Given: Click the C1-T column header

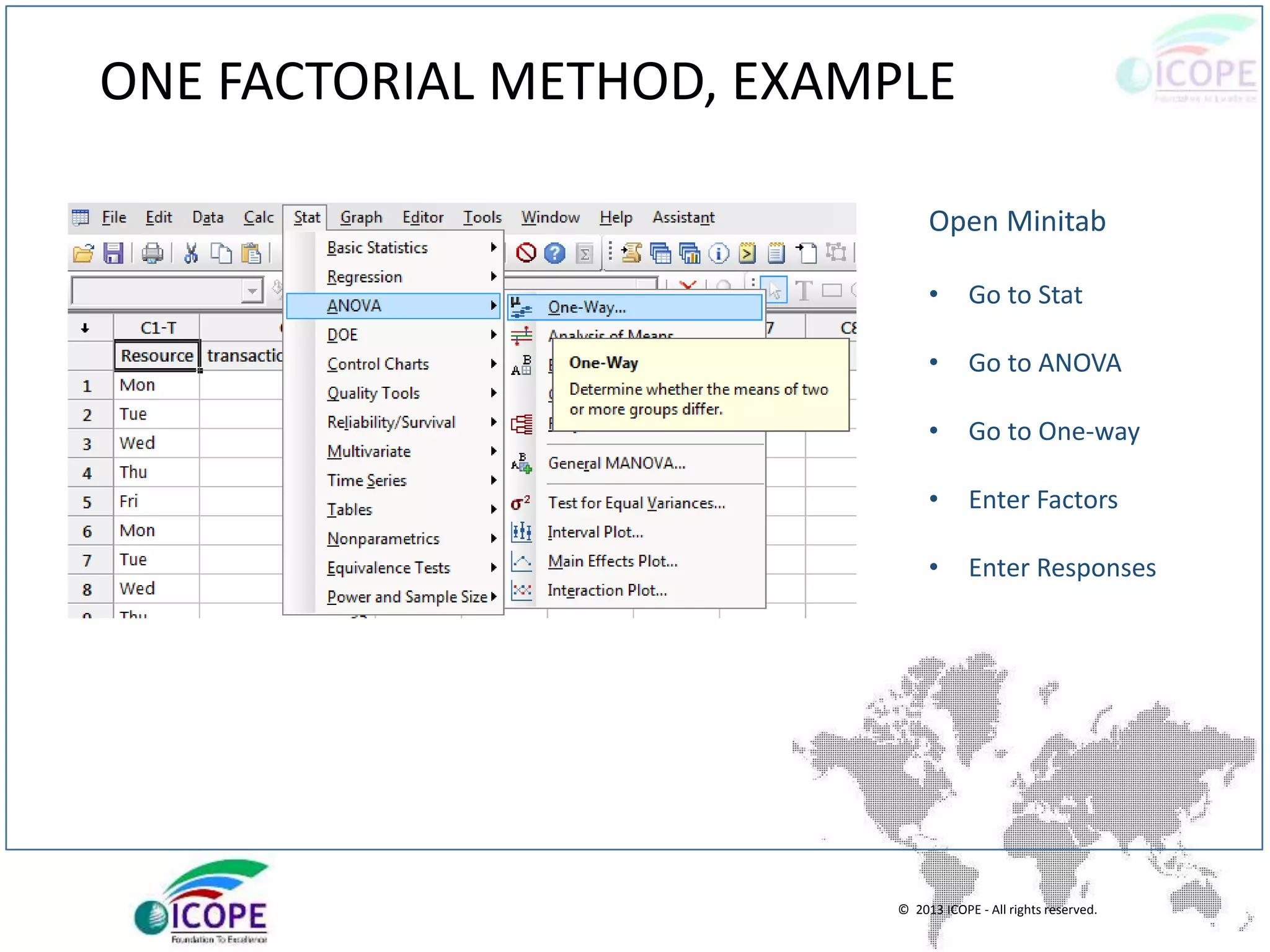Looking at the screenshot, I should point(158,328).
